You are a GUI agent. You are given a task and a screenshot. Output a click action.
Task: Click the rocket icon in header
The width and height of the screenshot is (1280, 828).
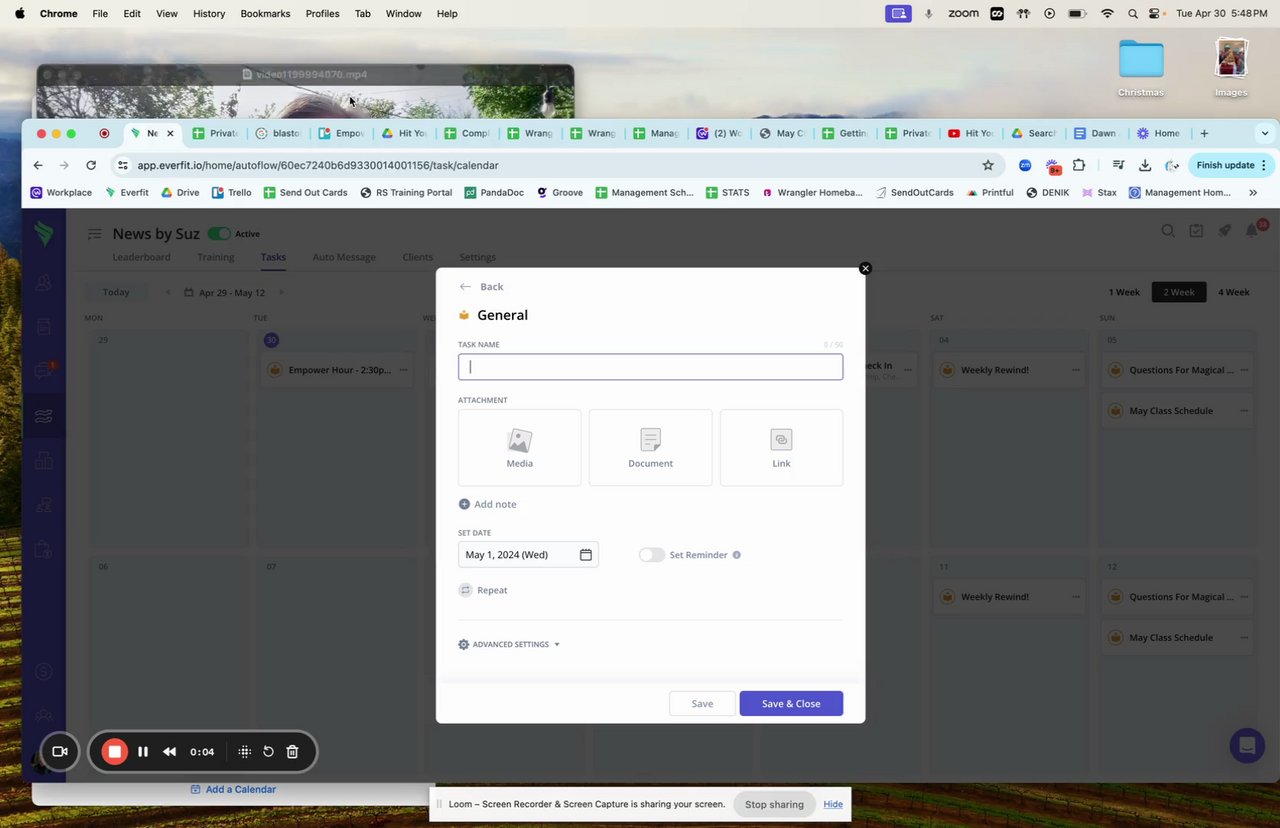1224,231
